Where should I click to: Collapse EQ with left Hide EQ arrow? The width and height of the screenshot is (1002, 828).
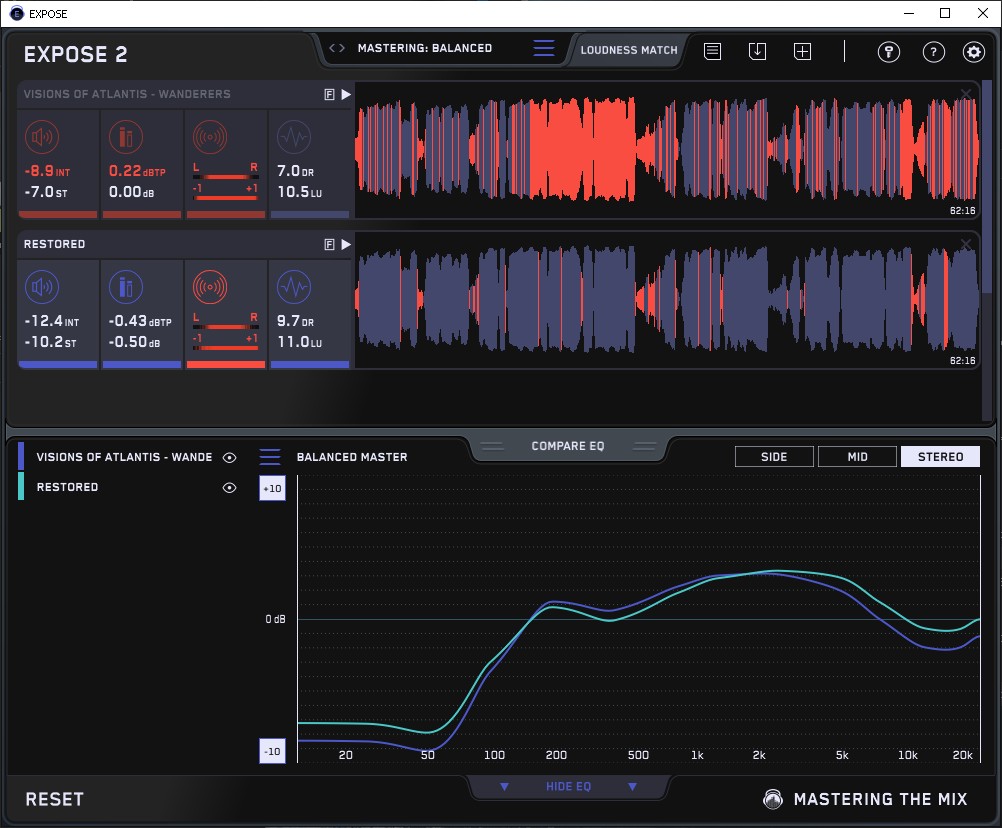click(504, 786)
